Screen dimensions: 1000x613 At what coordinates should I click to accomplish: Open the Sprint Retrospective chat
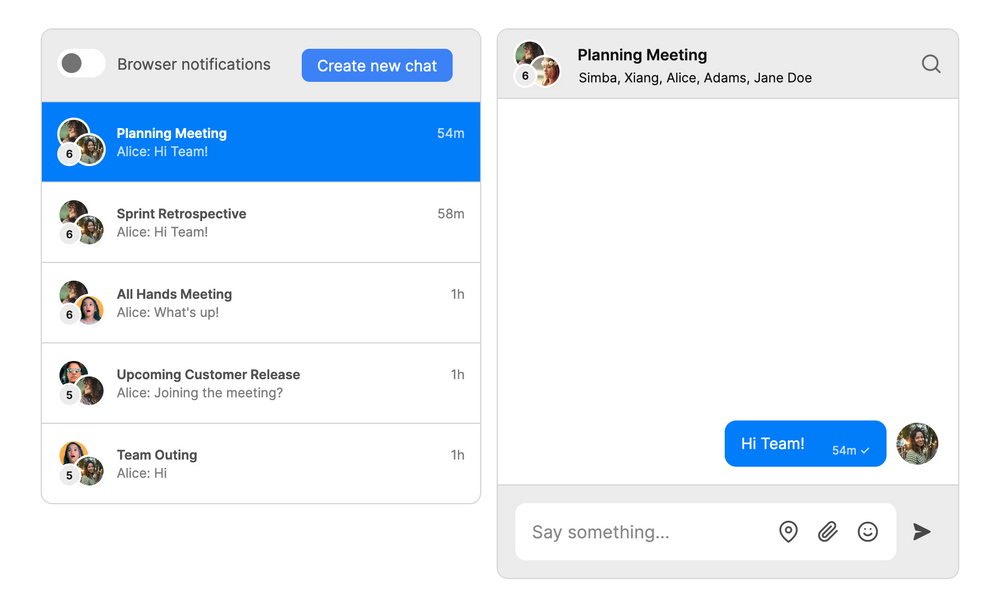(x=261, y=222)
